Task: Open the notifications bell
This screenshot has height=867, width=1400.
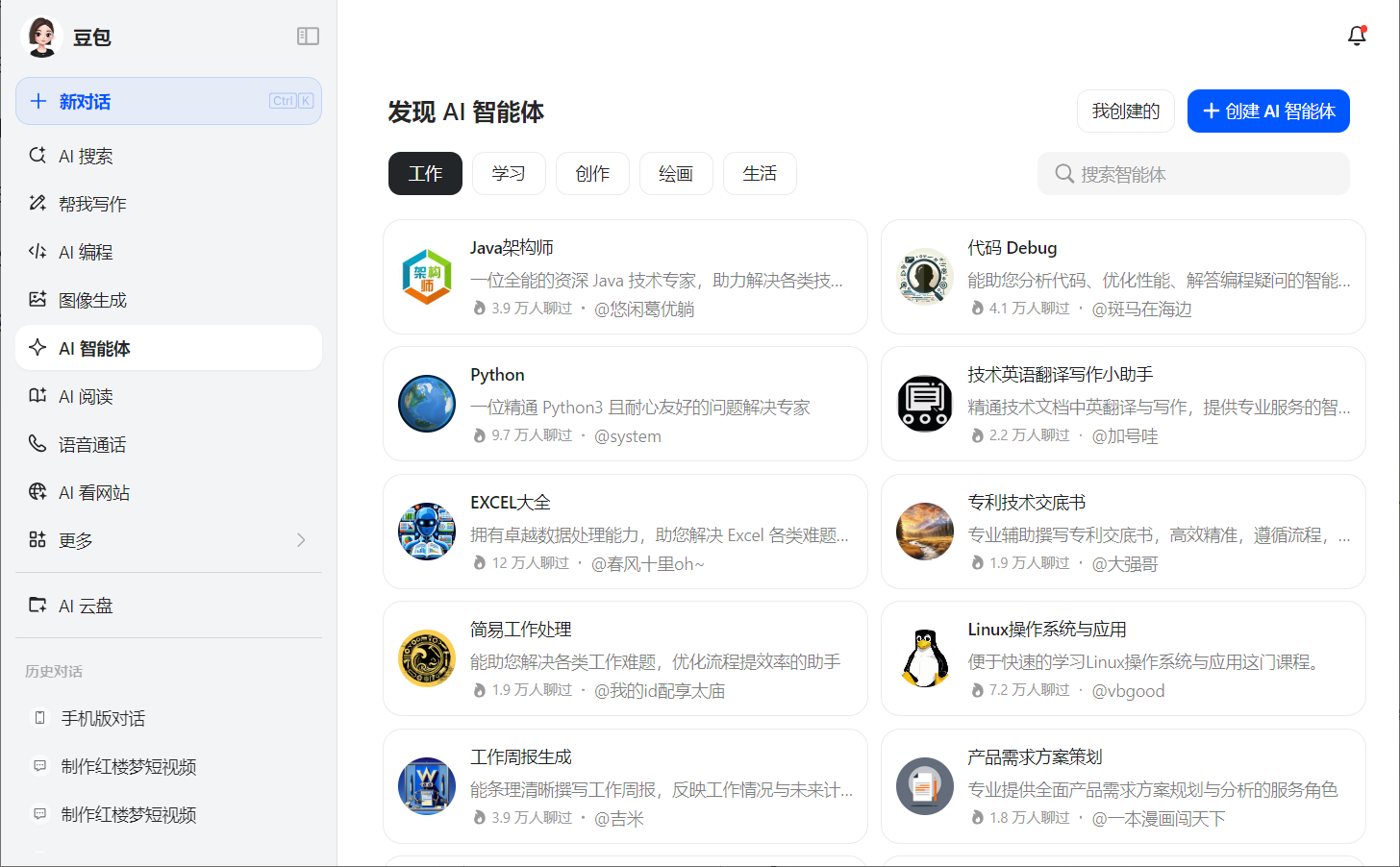Action: point(1357,36)
